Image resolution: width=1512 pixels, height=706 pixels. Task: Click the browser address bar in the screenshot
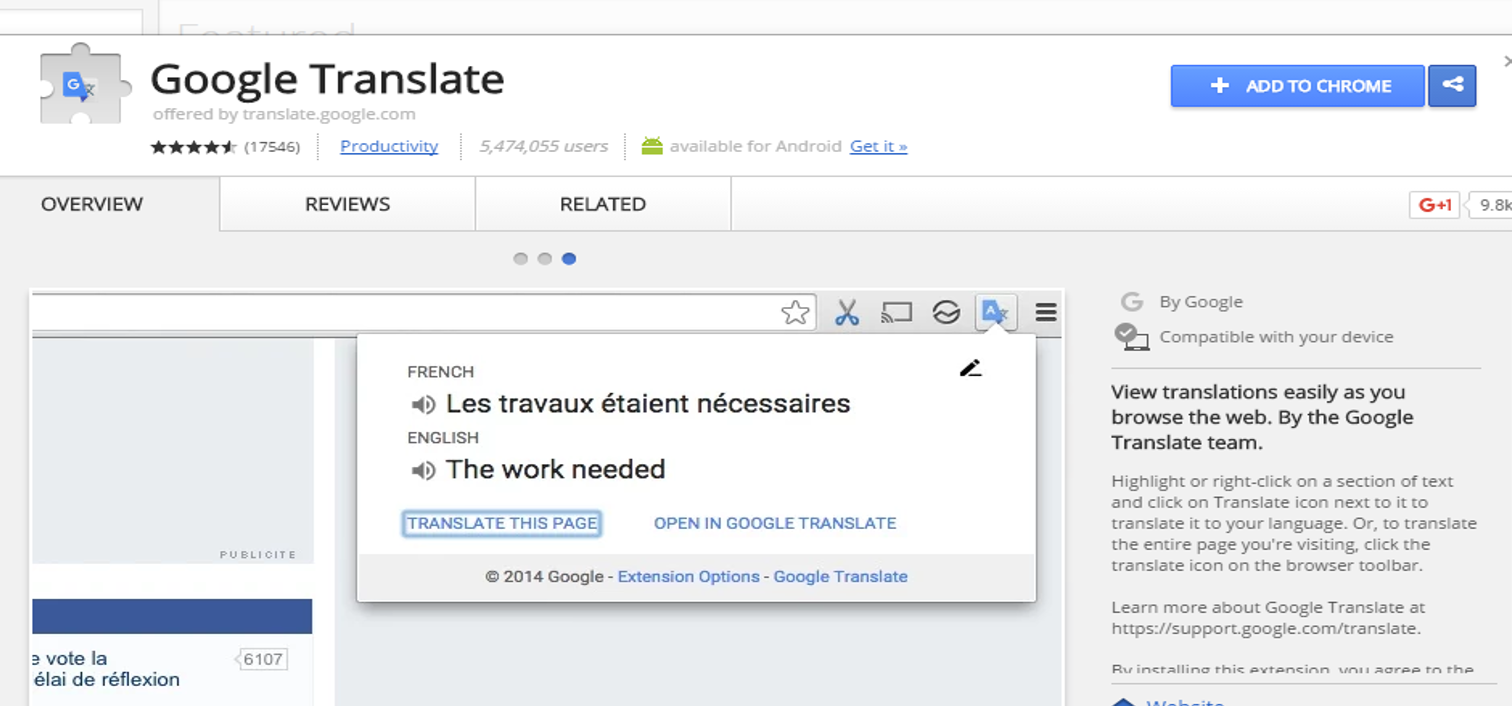424,313
